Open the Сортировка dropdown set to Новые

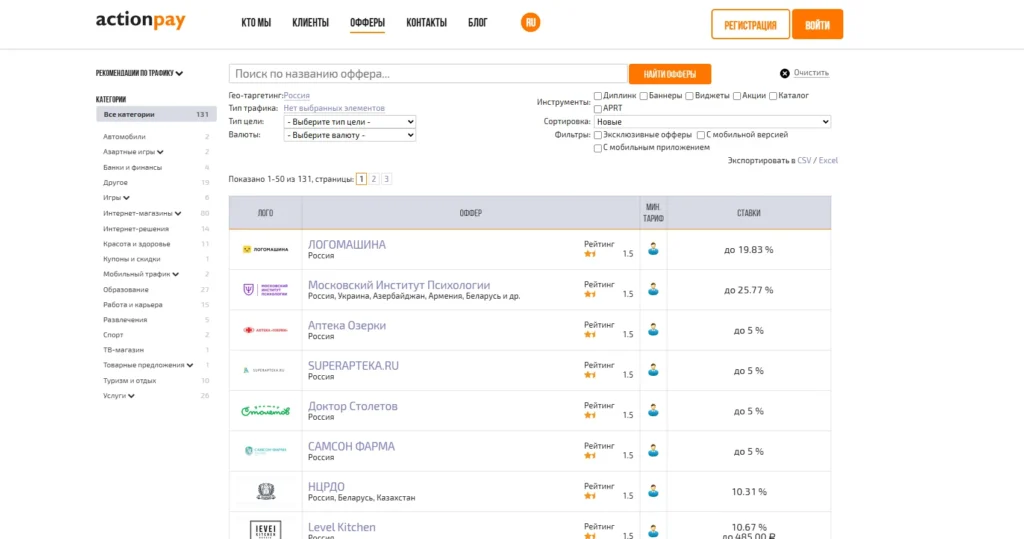coord(712,122)
